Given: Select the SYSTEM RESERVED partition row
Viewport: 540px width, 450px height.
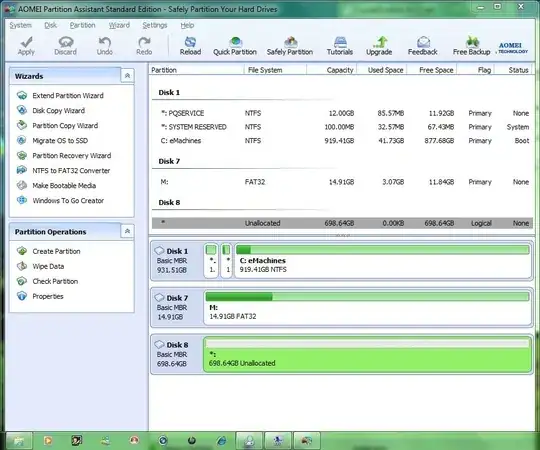Looking at the screenshot, I should pyautogui.click(x=342, y=127).
